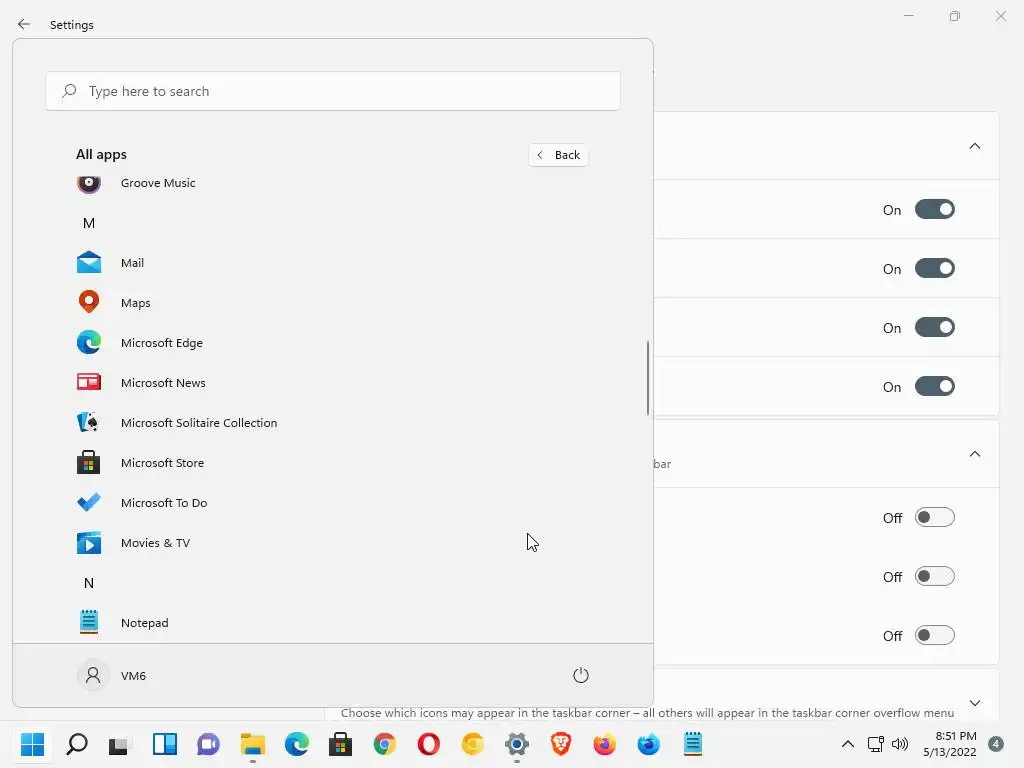Launch Google Chrome from the taskbar
The width and height of the screenshot is (1024, 768).
385,744
